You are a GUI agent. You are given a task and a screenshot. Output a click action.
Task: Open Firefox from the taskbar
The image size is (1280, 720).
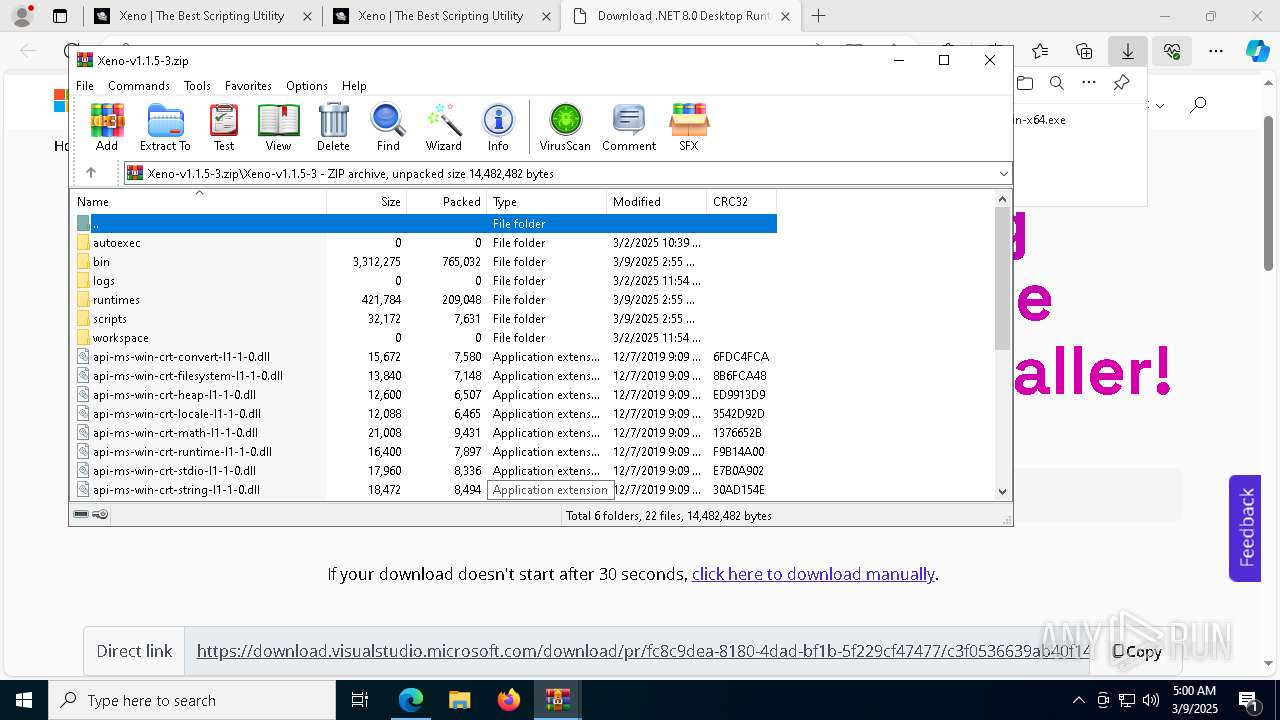pyautogui.click(x=509, y=700)
